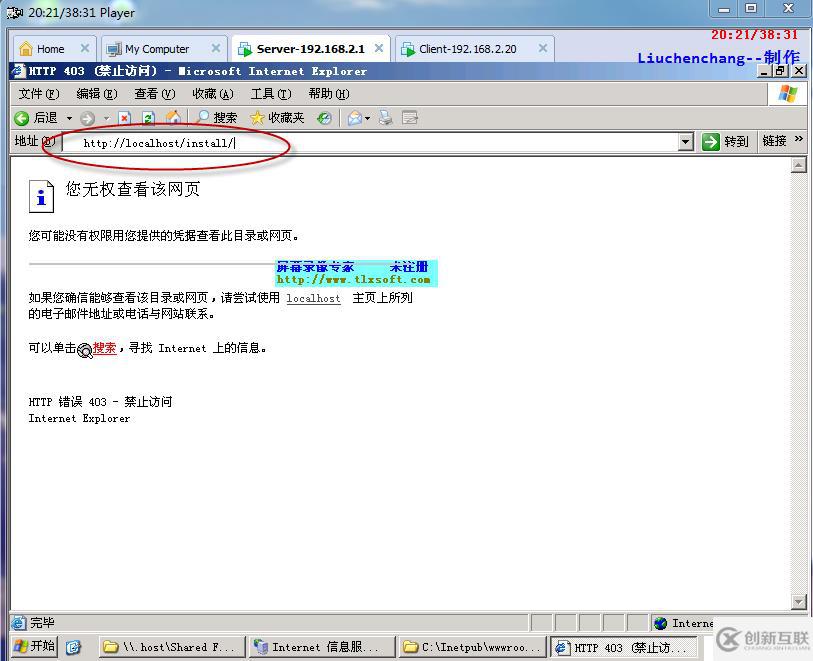Open the 文件(F) menu
The height and width of the screenshot is (661, 813).
(39, 94)
